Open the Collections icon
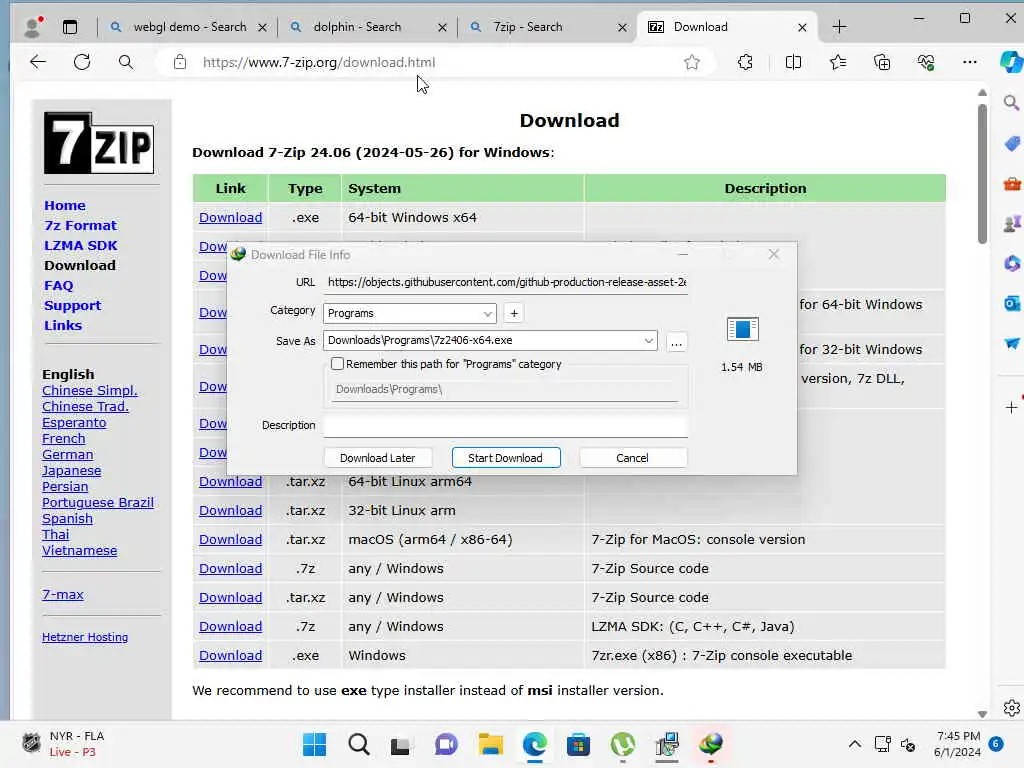This screenshot has width=1024, height=768. pyautogui.click(x=882, y=62)
